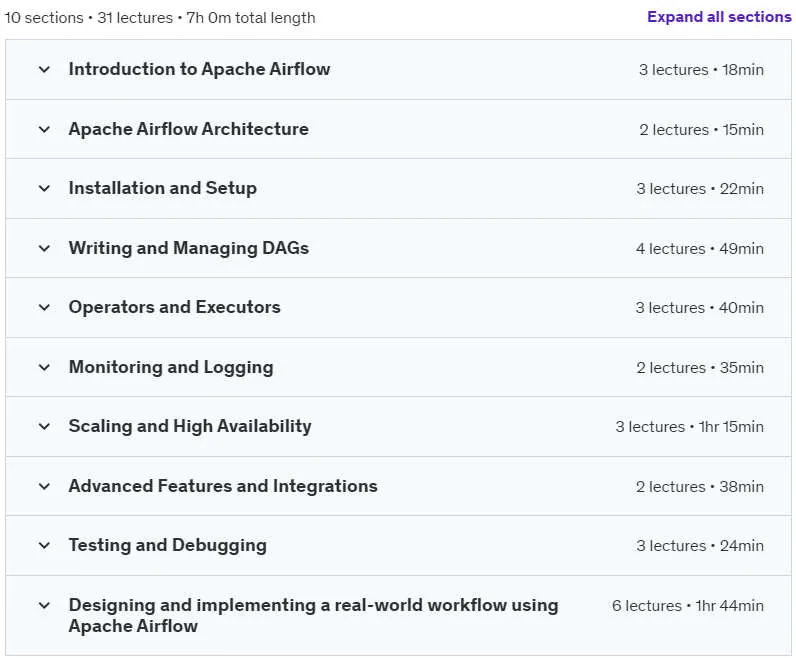This screenshot has width=796, height=658.
Task: Expand the Installation and Setup chevron
Action: click(44, 188)
